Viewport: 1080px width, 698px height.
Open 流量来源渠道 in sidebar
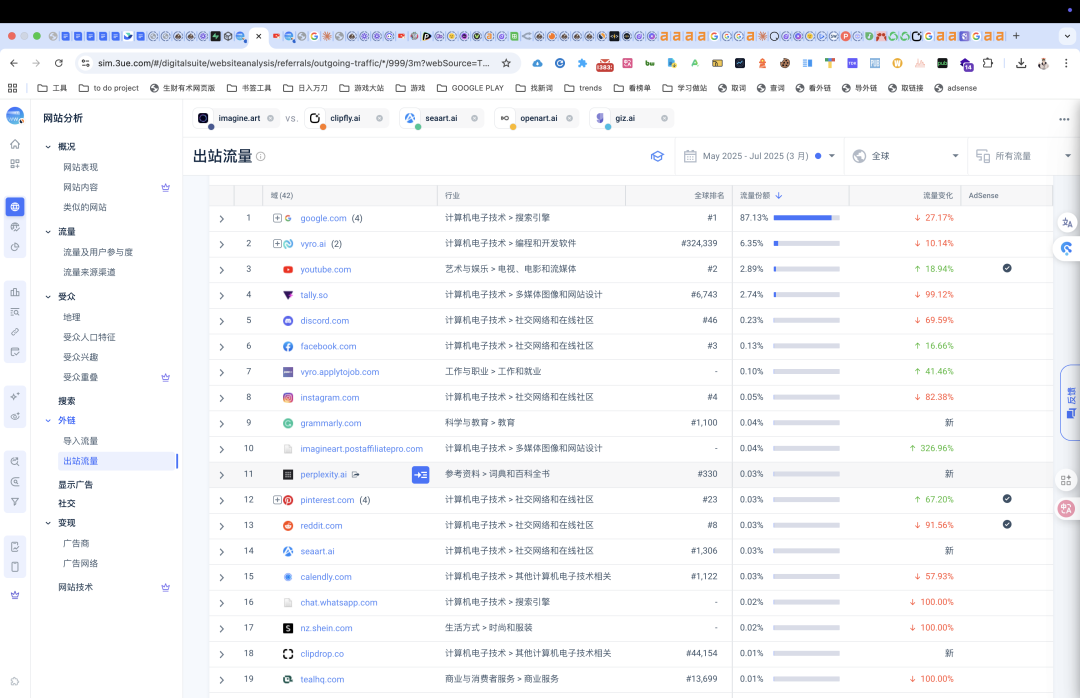click(x=89, y=272)
